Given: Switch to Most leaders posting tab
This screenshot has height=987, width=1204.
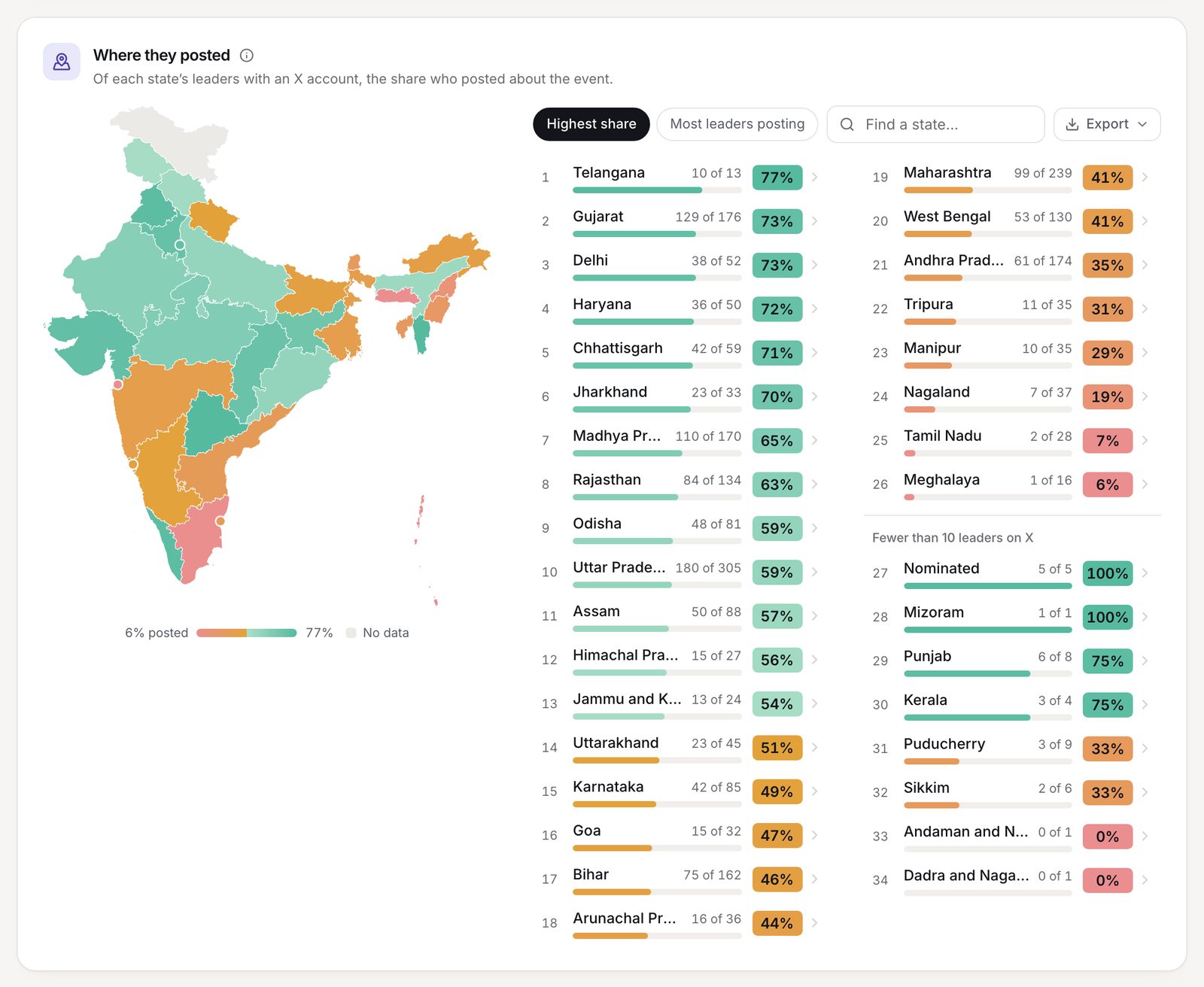Looking at the screenshot, I should point(737,124).
